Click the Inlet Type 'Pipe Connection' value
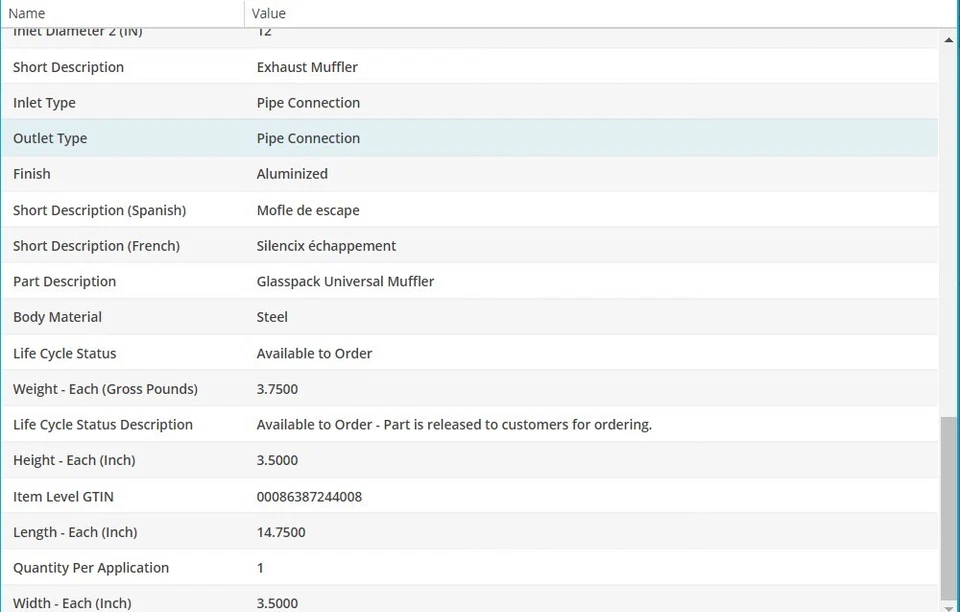 tap(308, 103)
